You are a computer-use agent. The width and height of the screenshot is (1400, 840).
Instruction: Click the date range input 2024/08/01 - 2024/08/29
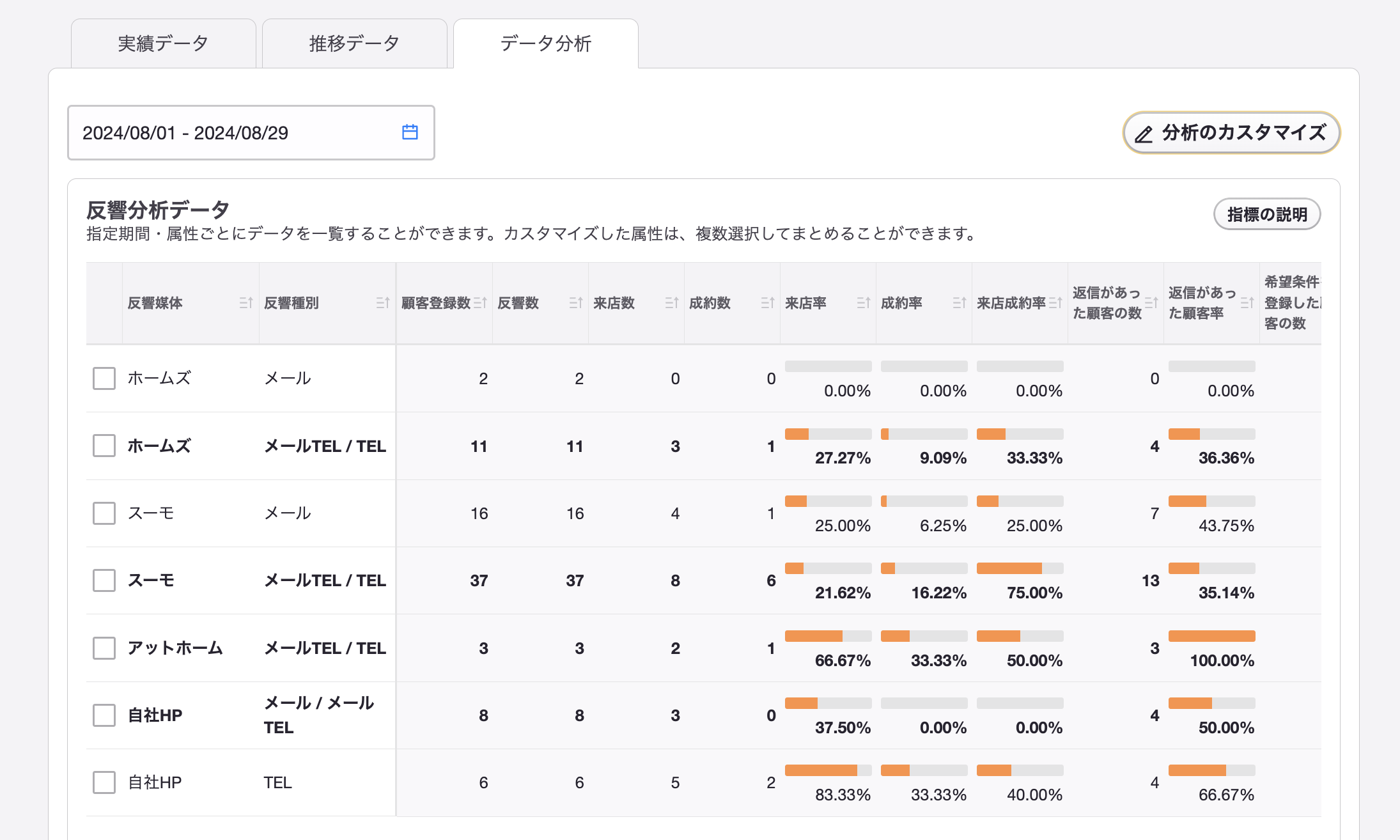251,132
